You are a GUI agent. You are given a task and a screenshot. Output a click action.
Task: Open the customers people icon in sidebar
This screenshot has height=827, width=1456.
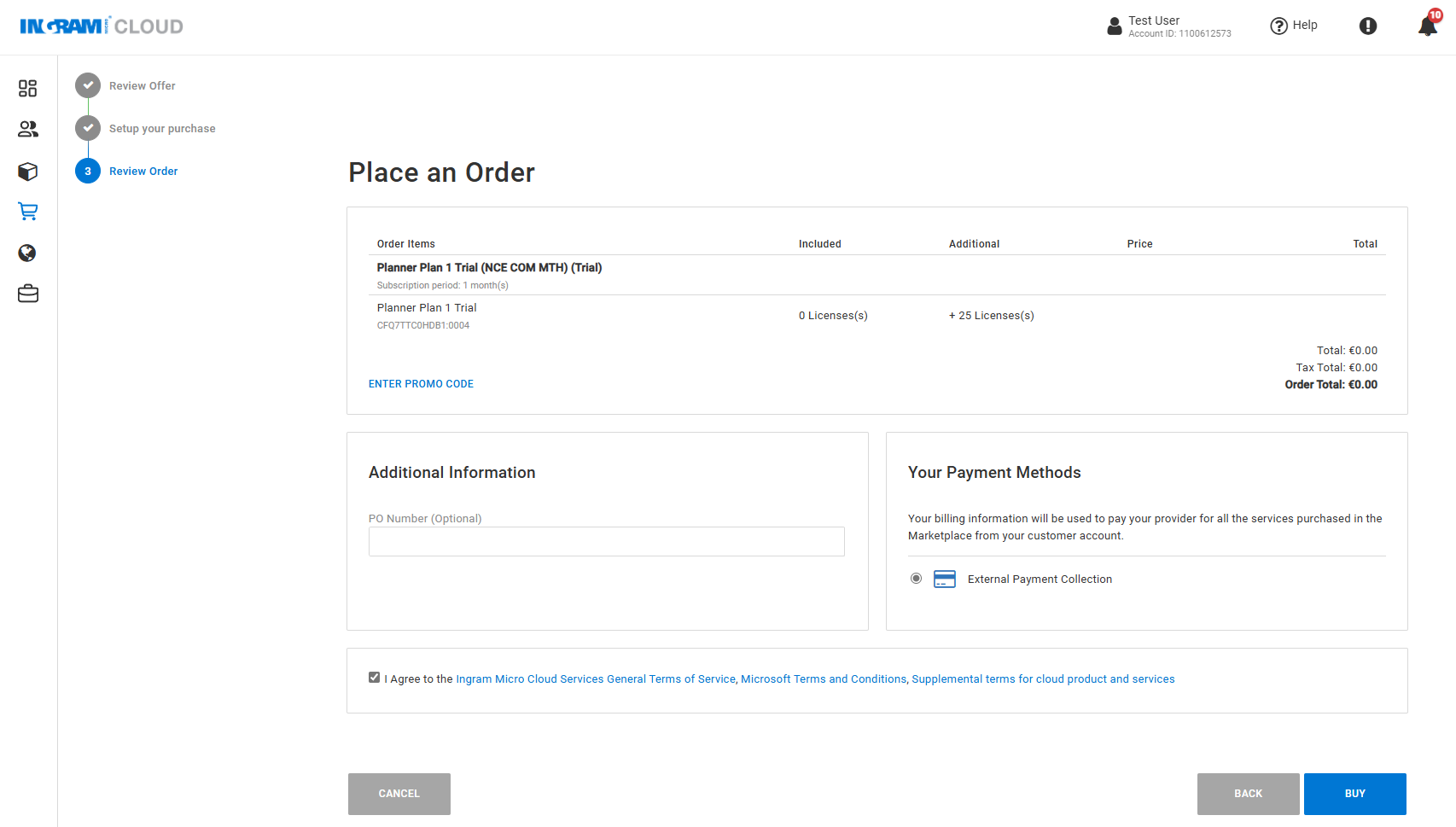[x=28, y=129]
